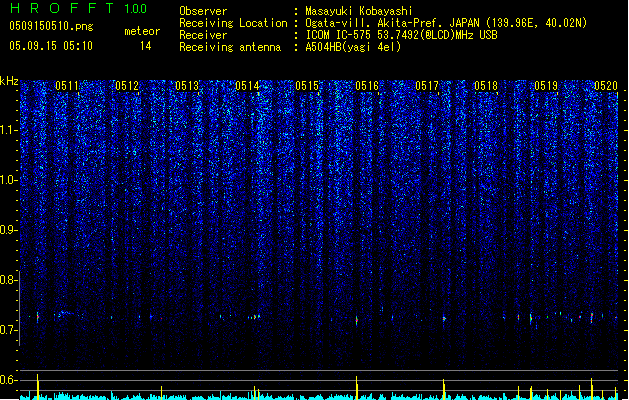
Task: Click the Receiving antenna label
Action: click(230, 47)
